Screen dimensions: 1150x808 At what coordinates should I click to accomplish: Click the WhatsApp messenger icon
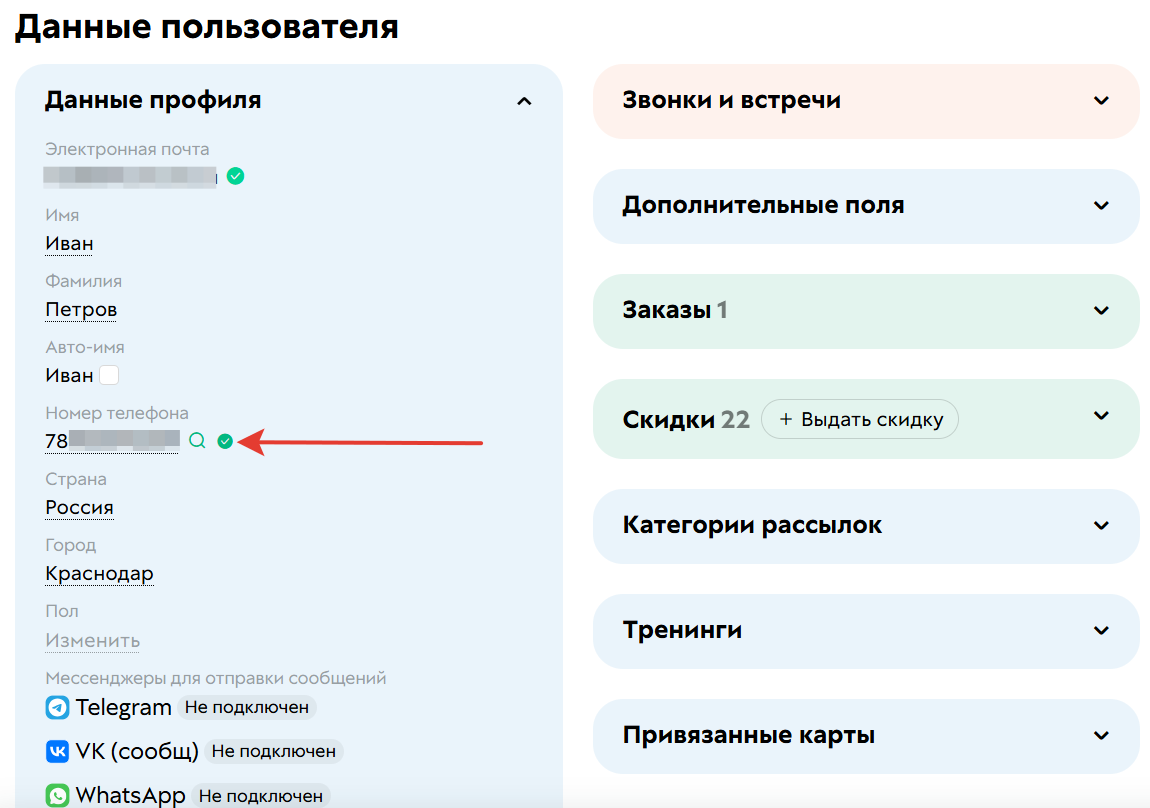(x=56, y=795)
